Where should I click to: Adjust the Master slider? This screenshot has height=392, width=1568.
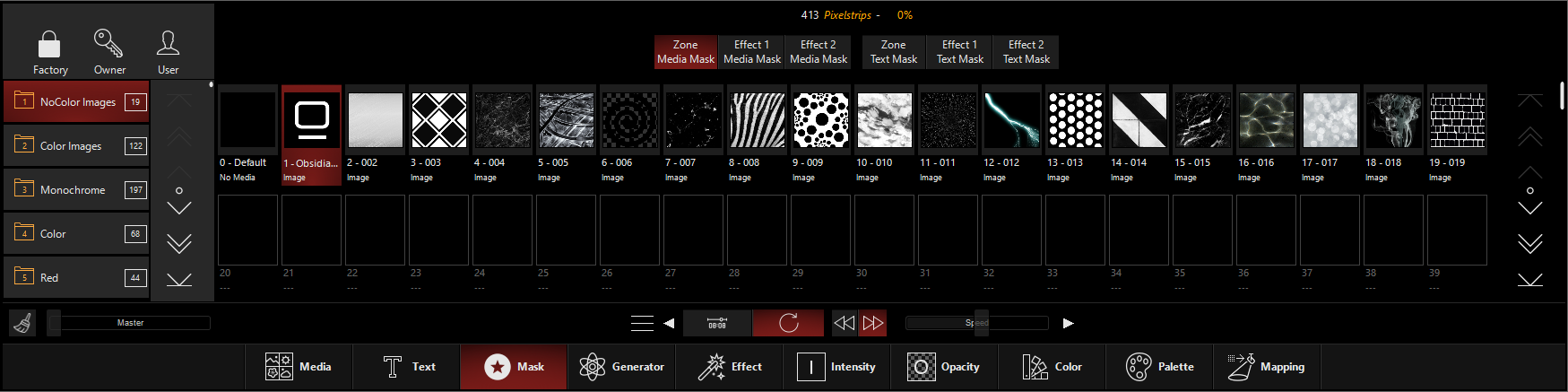(129, 323)
